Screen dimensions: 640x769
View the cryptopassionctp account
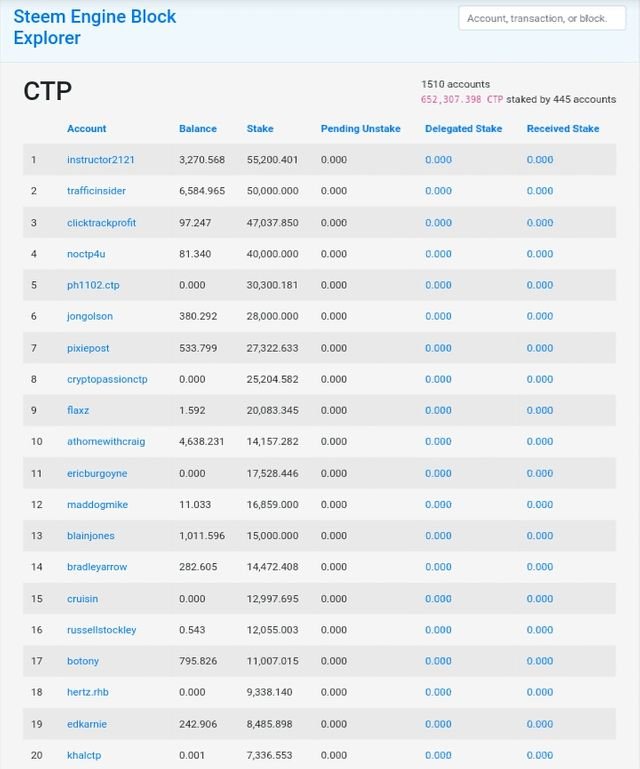click(x=107, y=379)
